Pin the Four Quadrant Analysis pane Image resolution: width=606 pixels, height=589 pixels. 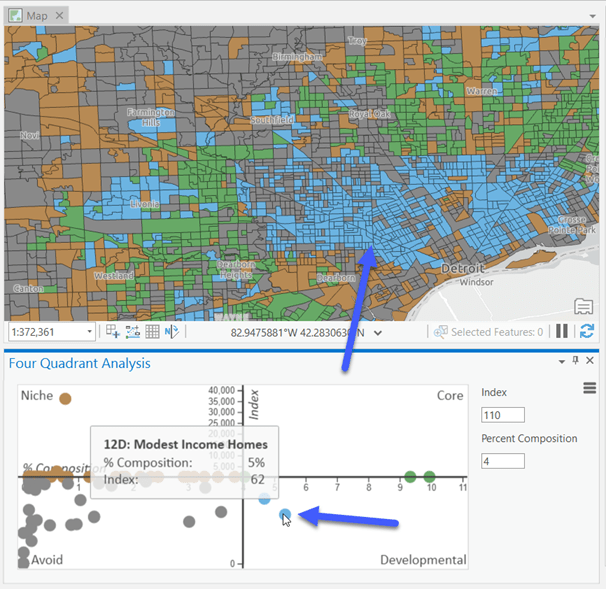pos(575,361)
